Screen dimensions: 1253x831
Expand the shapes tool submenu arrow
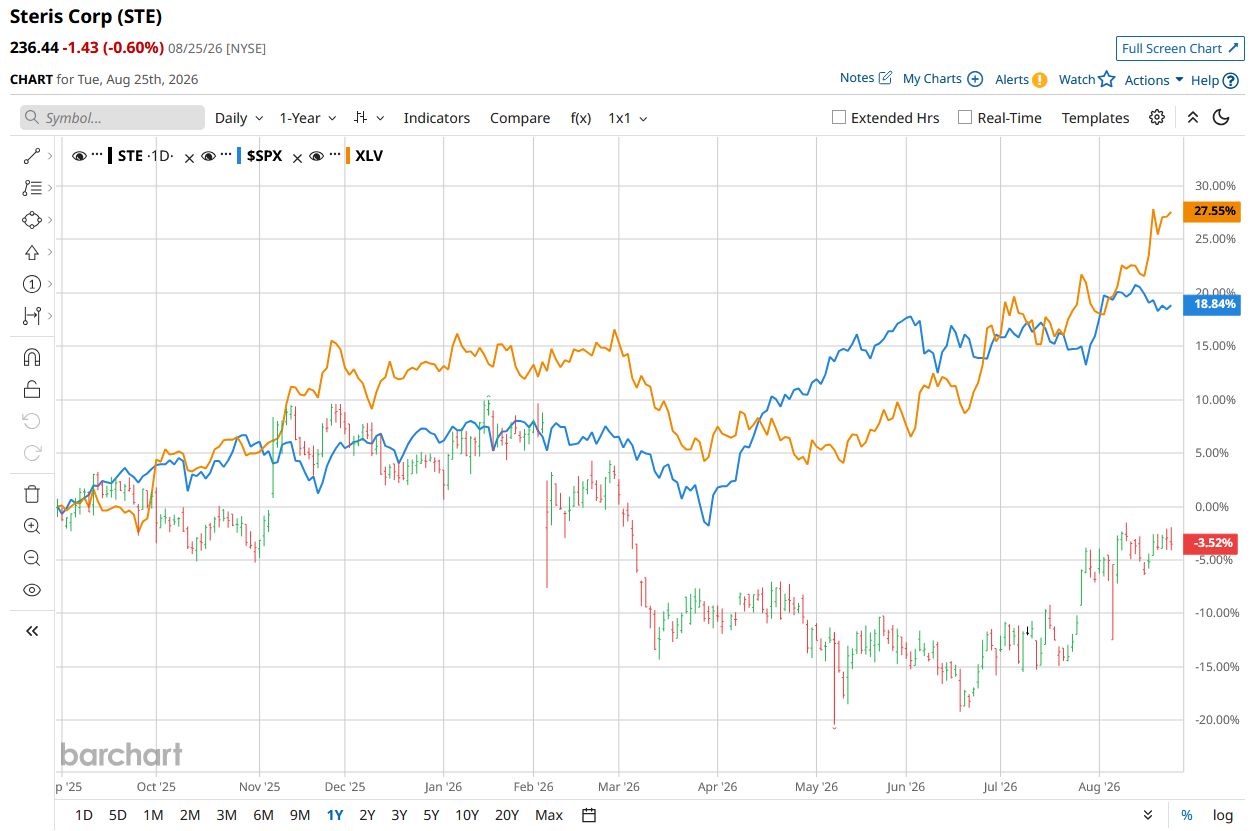pyautogui.click(x=50, y=220)
